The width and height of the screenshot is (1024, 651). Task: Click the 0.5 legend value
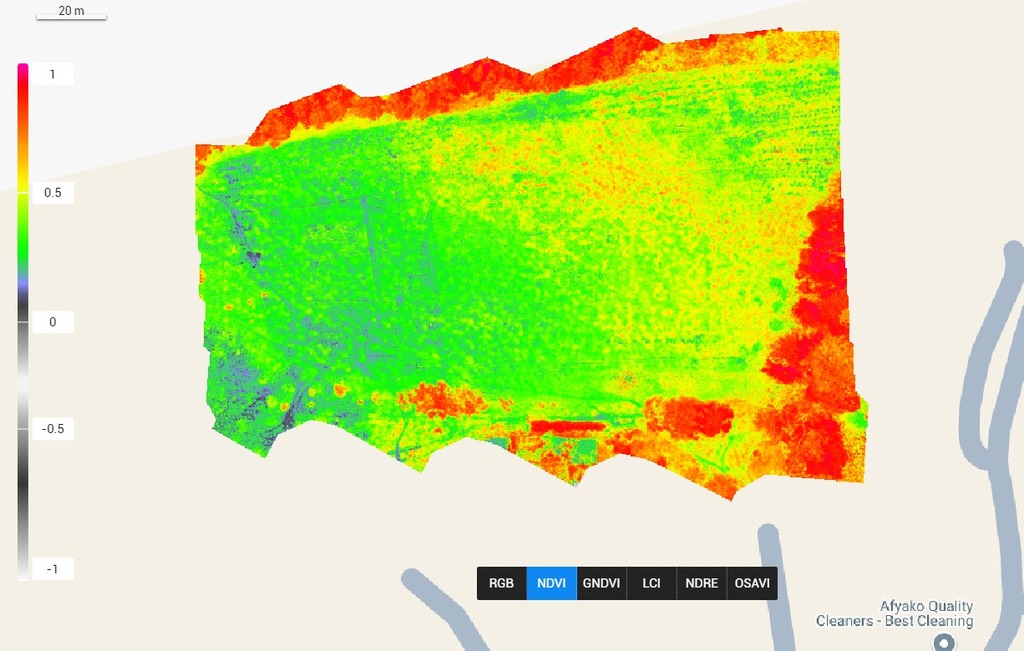(52, 193)
